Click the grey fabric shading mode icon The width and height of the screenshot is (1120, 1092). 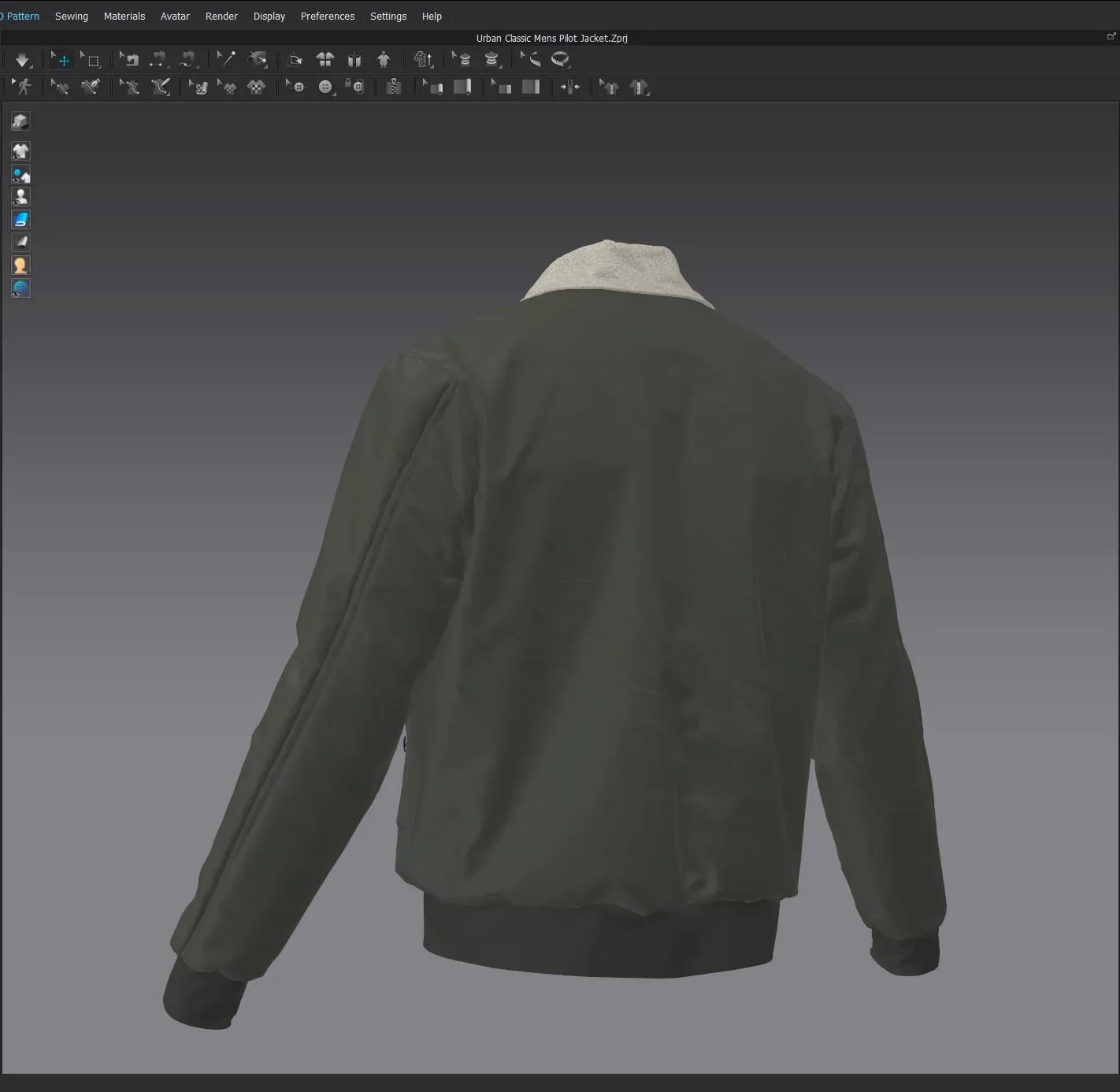click(x=20, y=243)
